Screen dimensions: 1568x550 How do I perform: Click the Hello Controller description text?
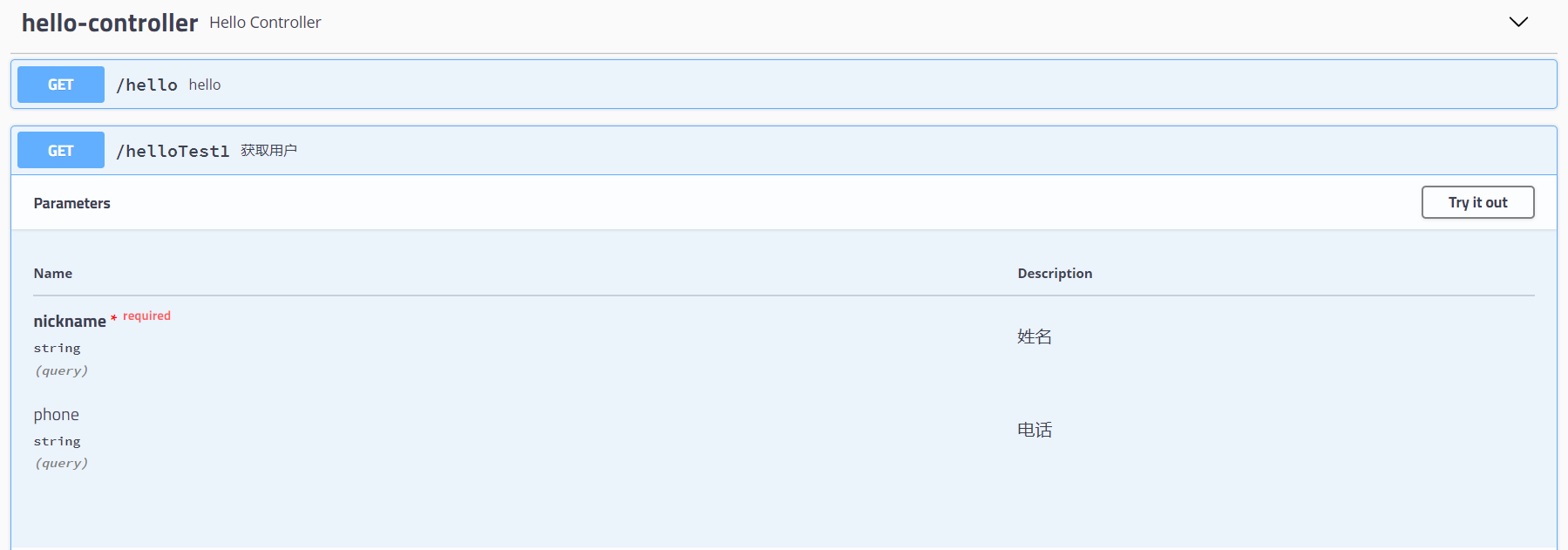point(265,23)
